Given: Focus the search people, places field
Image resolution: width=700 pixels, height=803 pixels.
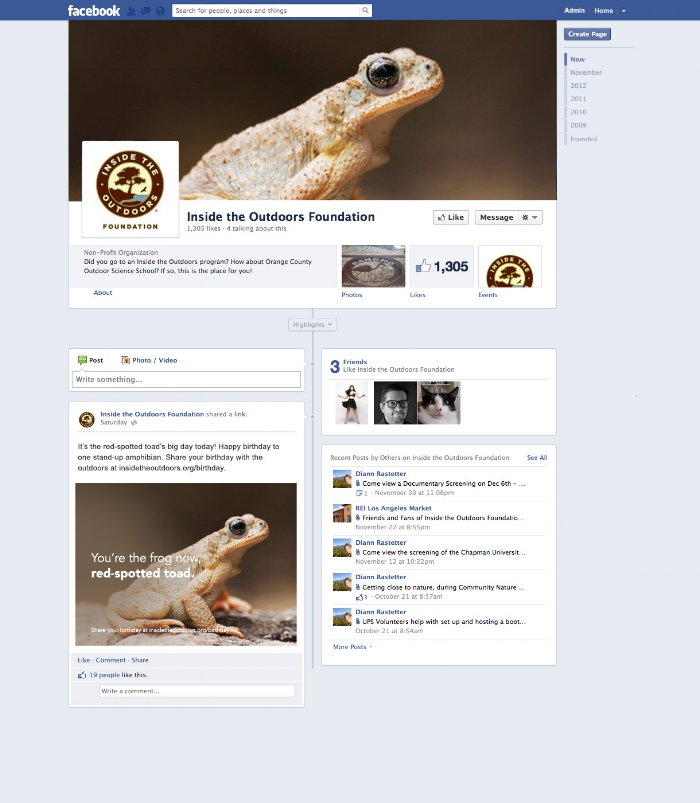Looking at the screenshot, I should click(x=266, y=10).
